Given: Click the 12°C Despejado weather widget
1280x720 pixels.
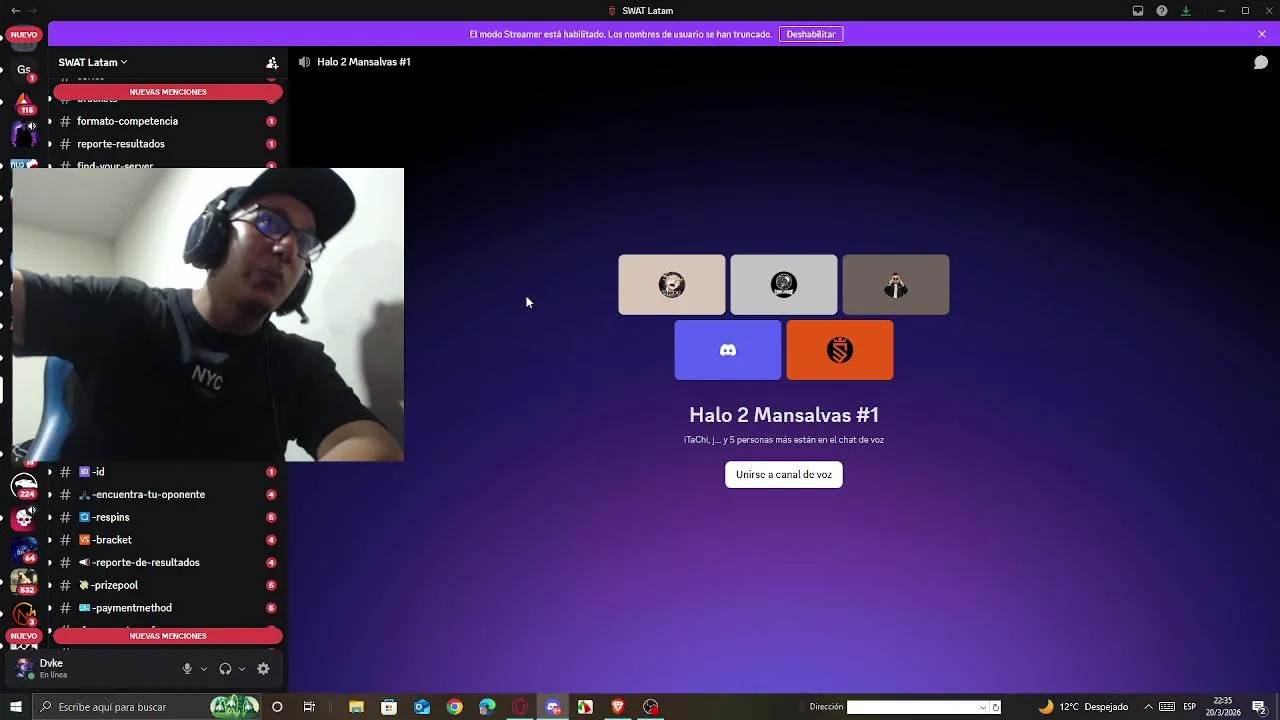Looking at the screenshot, I should [1083, 707].
